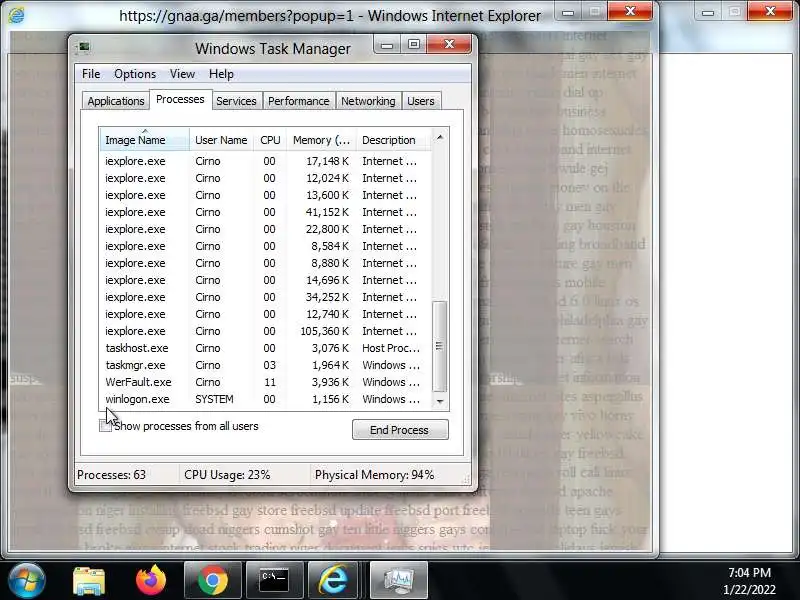Maximize the Windows Task Manager window

[x=414, y=44]
